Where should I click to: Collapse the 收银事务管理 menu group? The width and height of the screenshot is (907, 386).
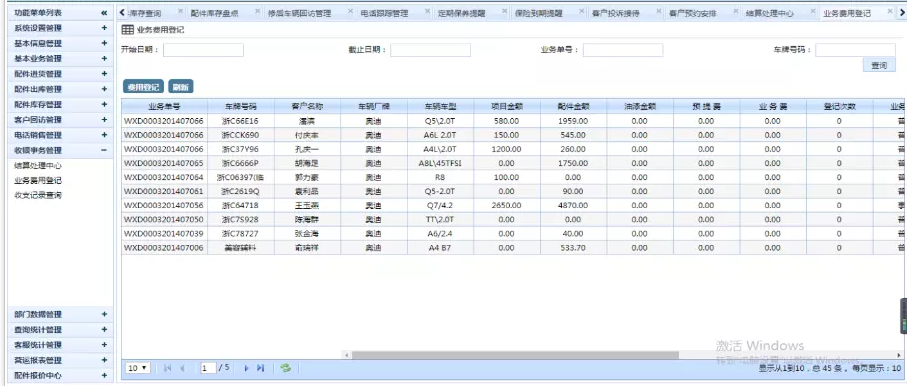tap(104, 150)
